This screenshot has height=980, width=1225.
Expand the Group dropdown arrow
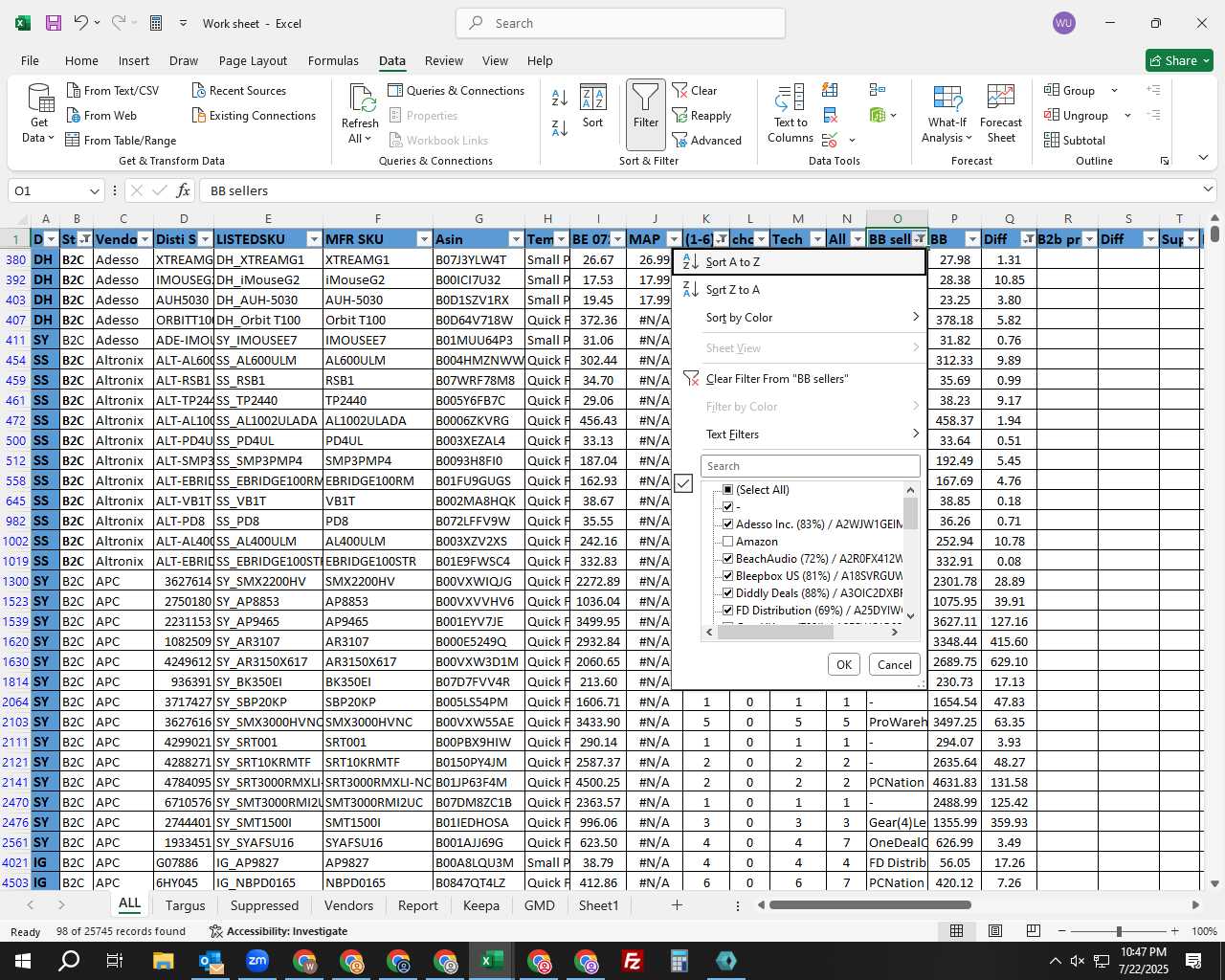pyautogui.click(x=1114, y=90)
